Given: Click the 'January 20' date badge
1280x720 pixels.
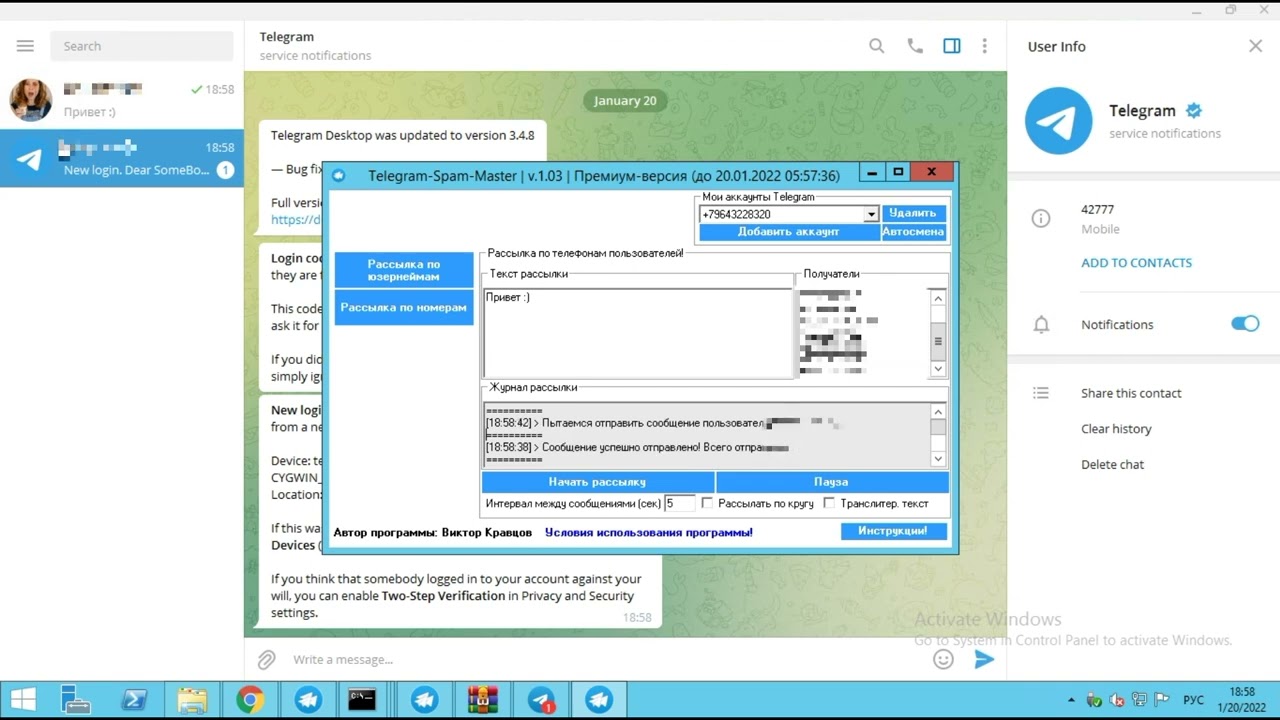Looking at the screenshot, I should click(625, 100).
